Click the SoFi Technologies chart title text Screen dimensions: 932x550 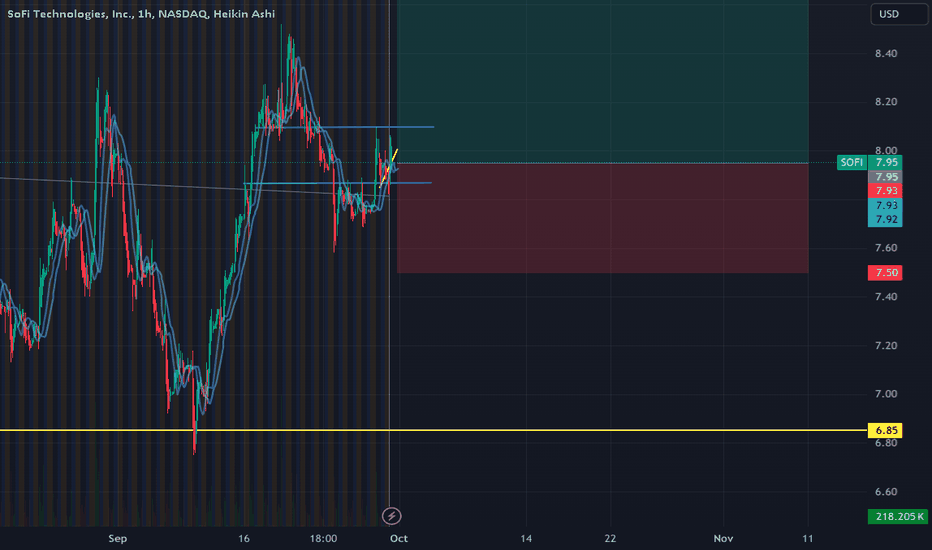(x=141, y=14)
